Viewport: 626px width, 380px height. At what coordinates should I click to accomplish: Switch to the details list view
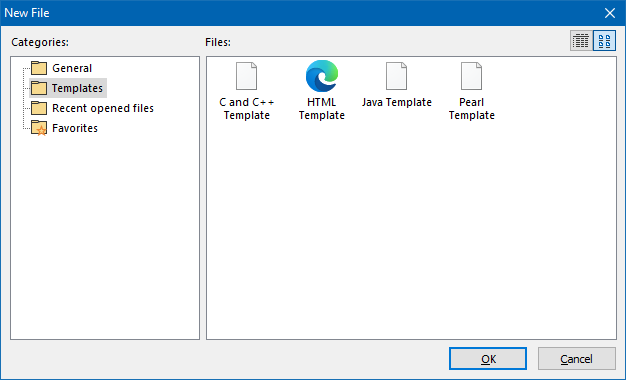pyautogui.click(x=581, y=41)
